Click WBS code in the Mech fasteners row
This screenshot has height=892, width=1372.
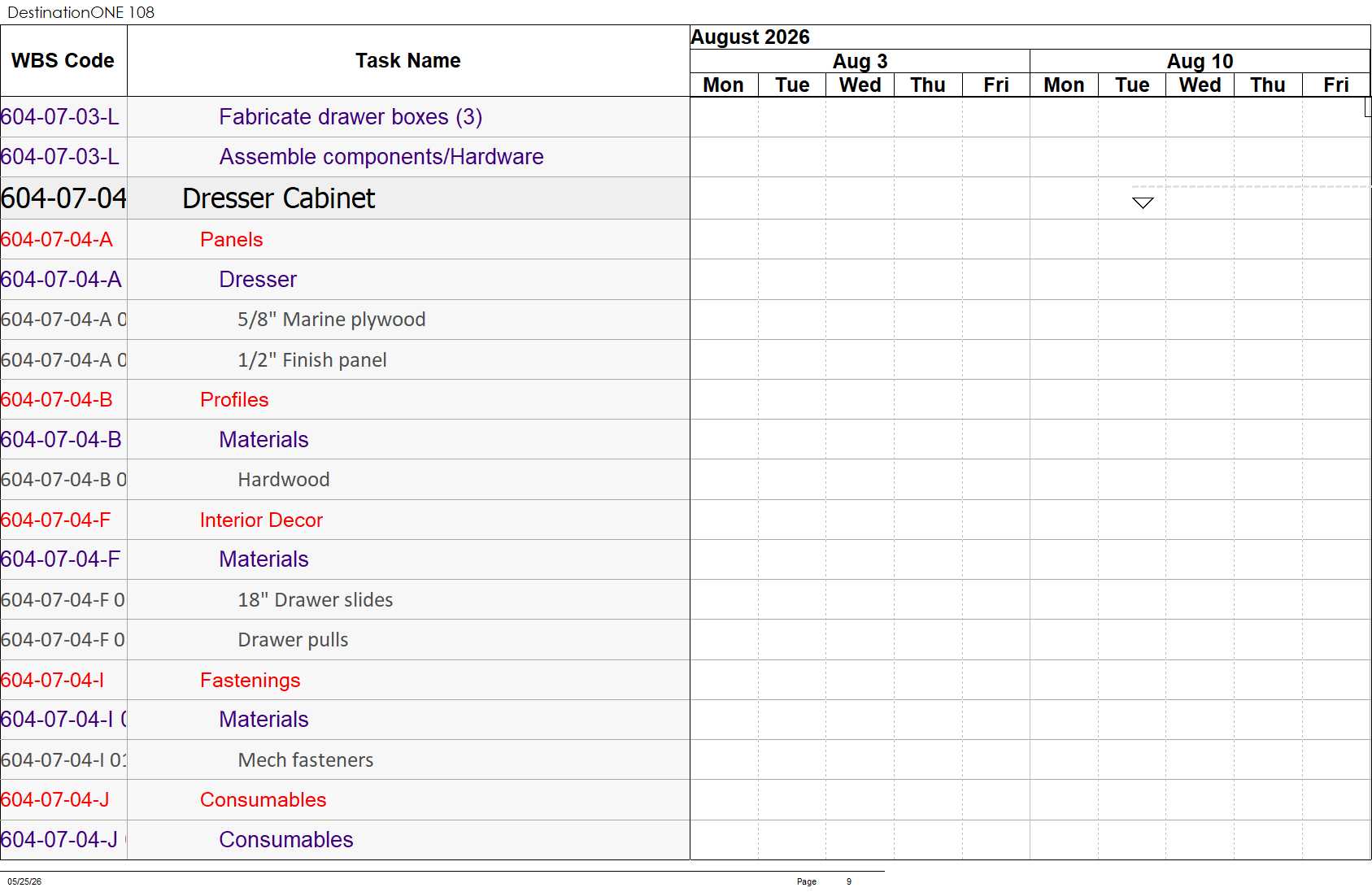(x=63, y=760)
